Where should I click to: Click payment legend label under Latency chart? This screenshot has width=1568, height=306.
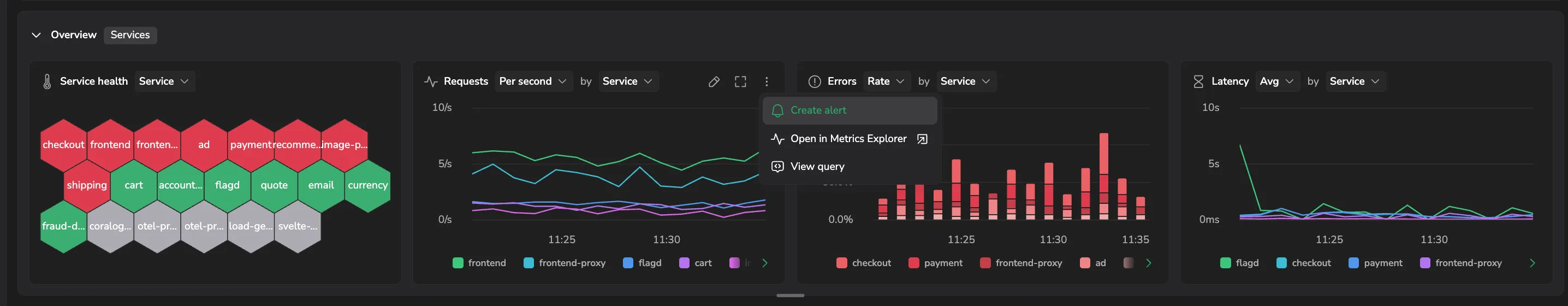1383,263
